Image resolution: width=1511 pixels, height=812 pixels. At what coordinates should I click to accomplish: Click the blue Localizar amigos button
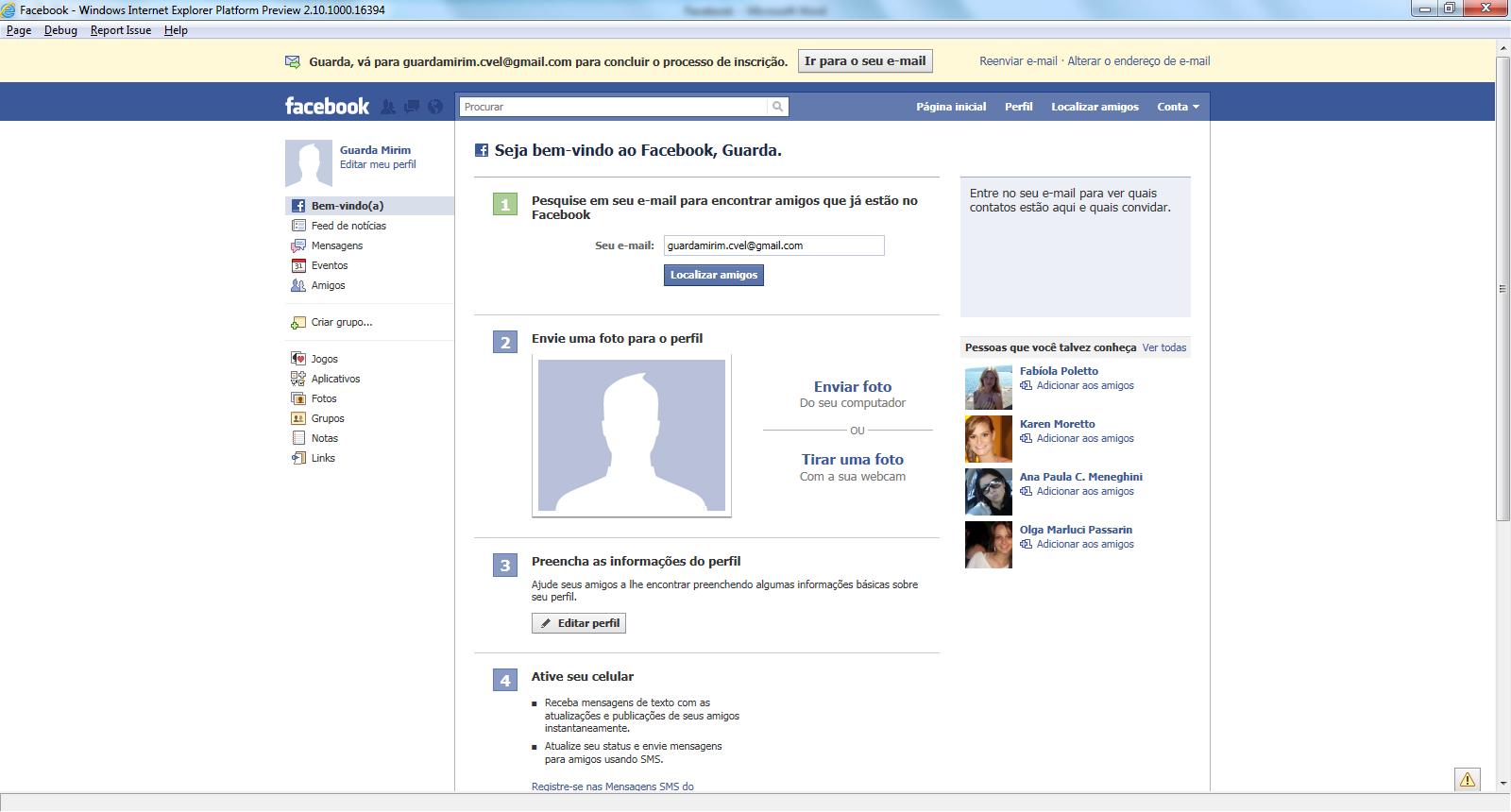tap(714, 275)
